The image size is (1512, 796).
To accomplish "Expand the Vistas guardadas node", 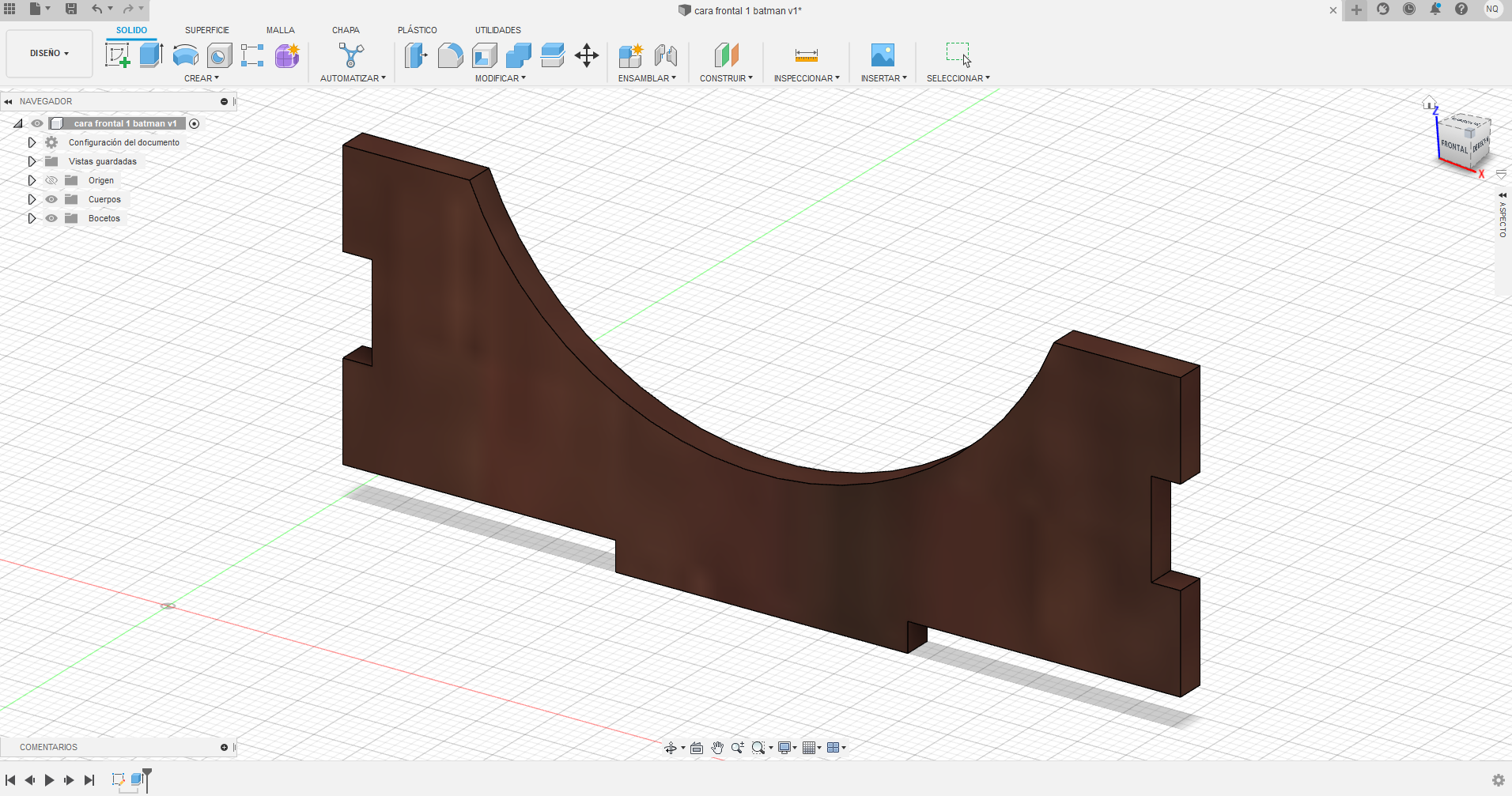I will point(32,161).
